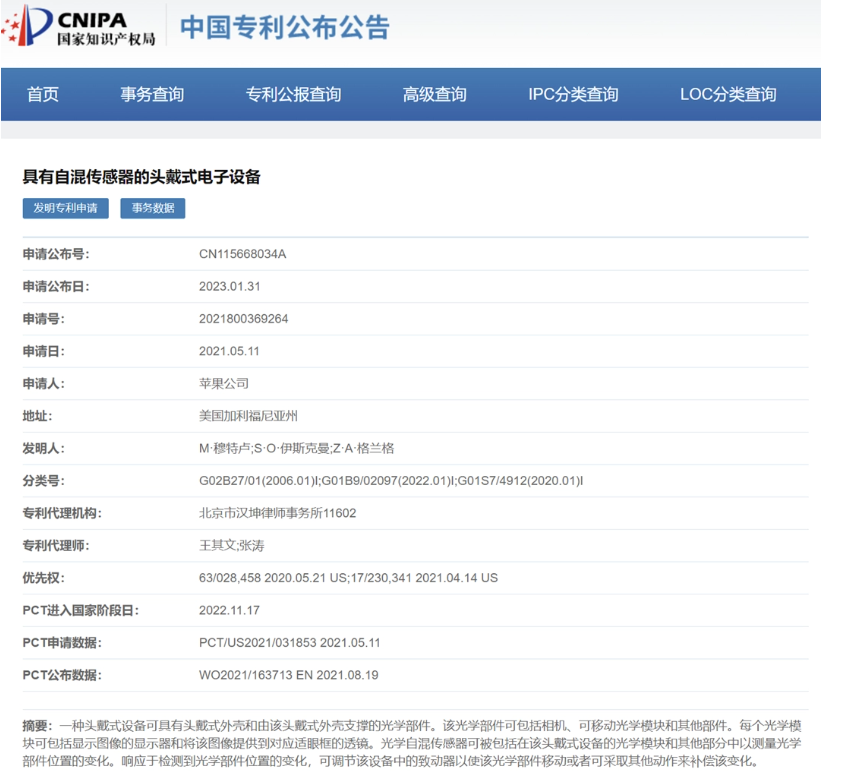Open 专利公报查询 in the navigation bar
The image size is (844, 775).
coord(293,95)
